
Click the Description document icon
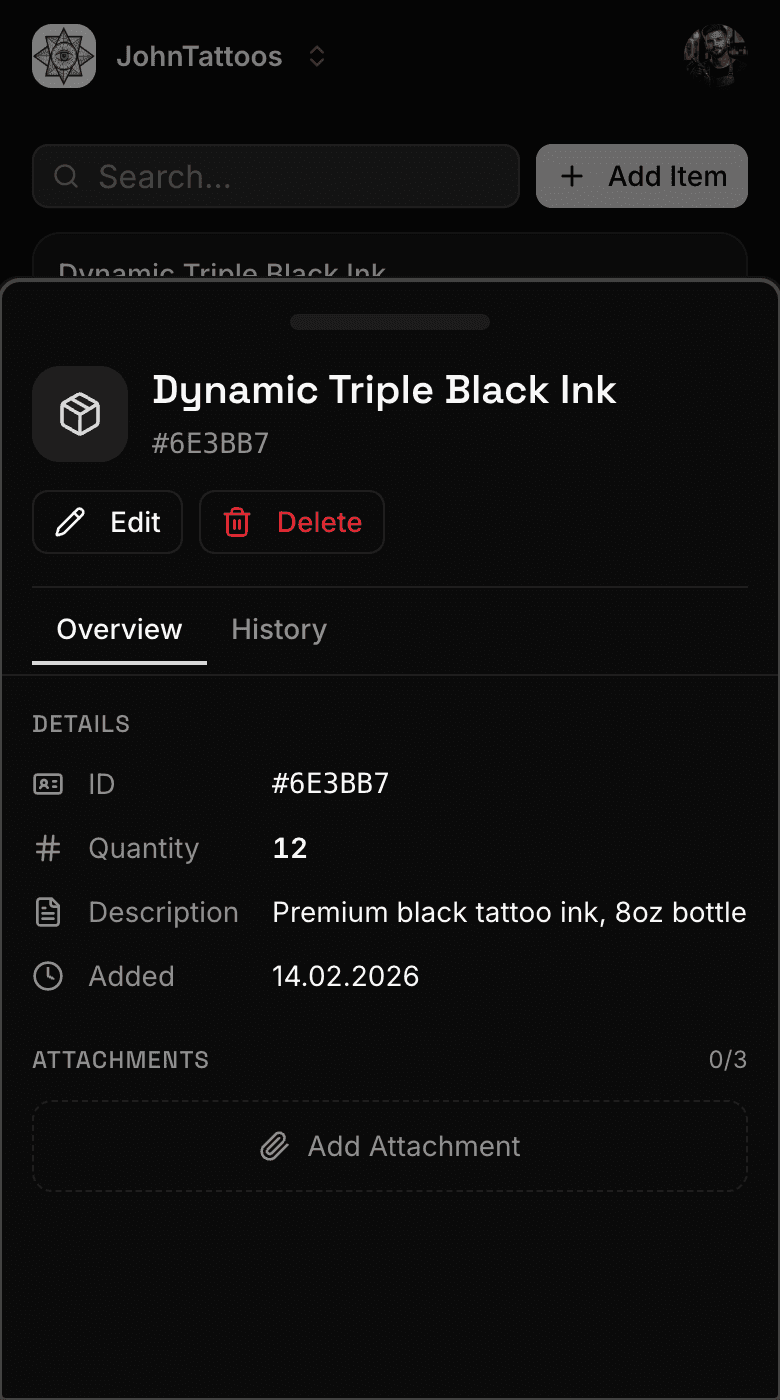(x=48, y=913)
